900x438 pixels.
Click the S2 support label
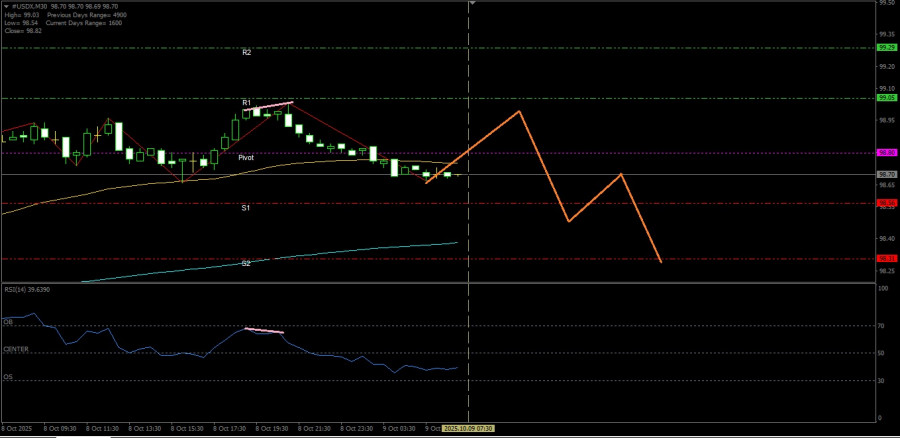coord(245,263)
